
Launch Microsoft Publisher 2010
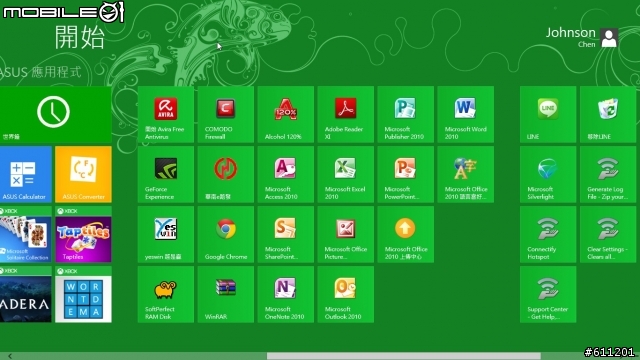[x=406, y=114]
